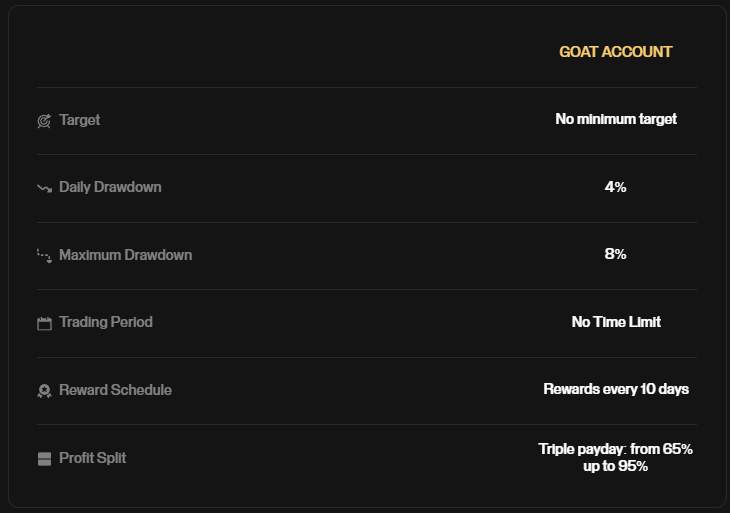Image resolution: width=730 pixels, height=513 pixels.
Task: Click the "up to 95%" text line
Action: pyautogui.click(x=615, y=466)
